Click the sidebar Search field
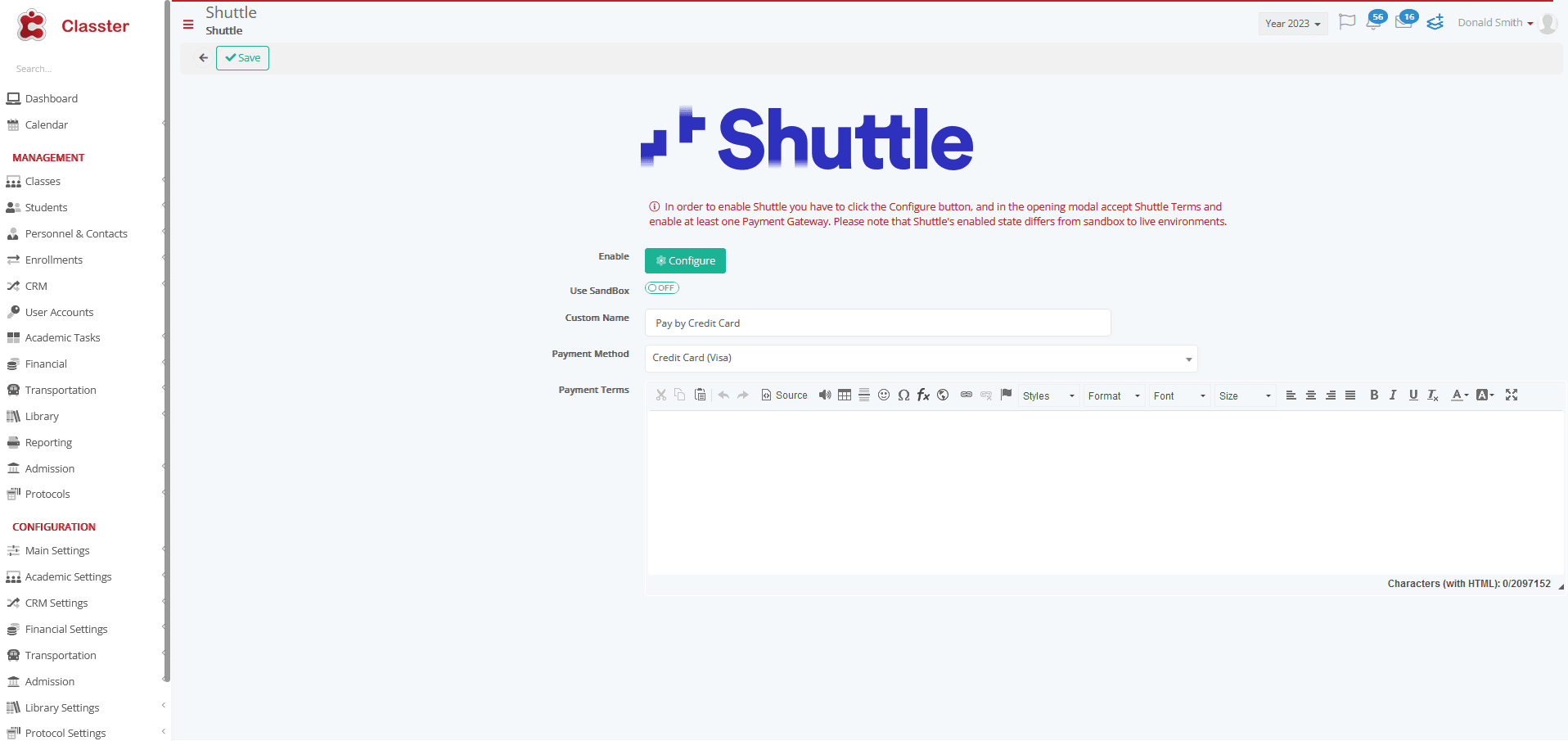 pos(82,69)
